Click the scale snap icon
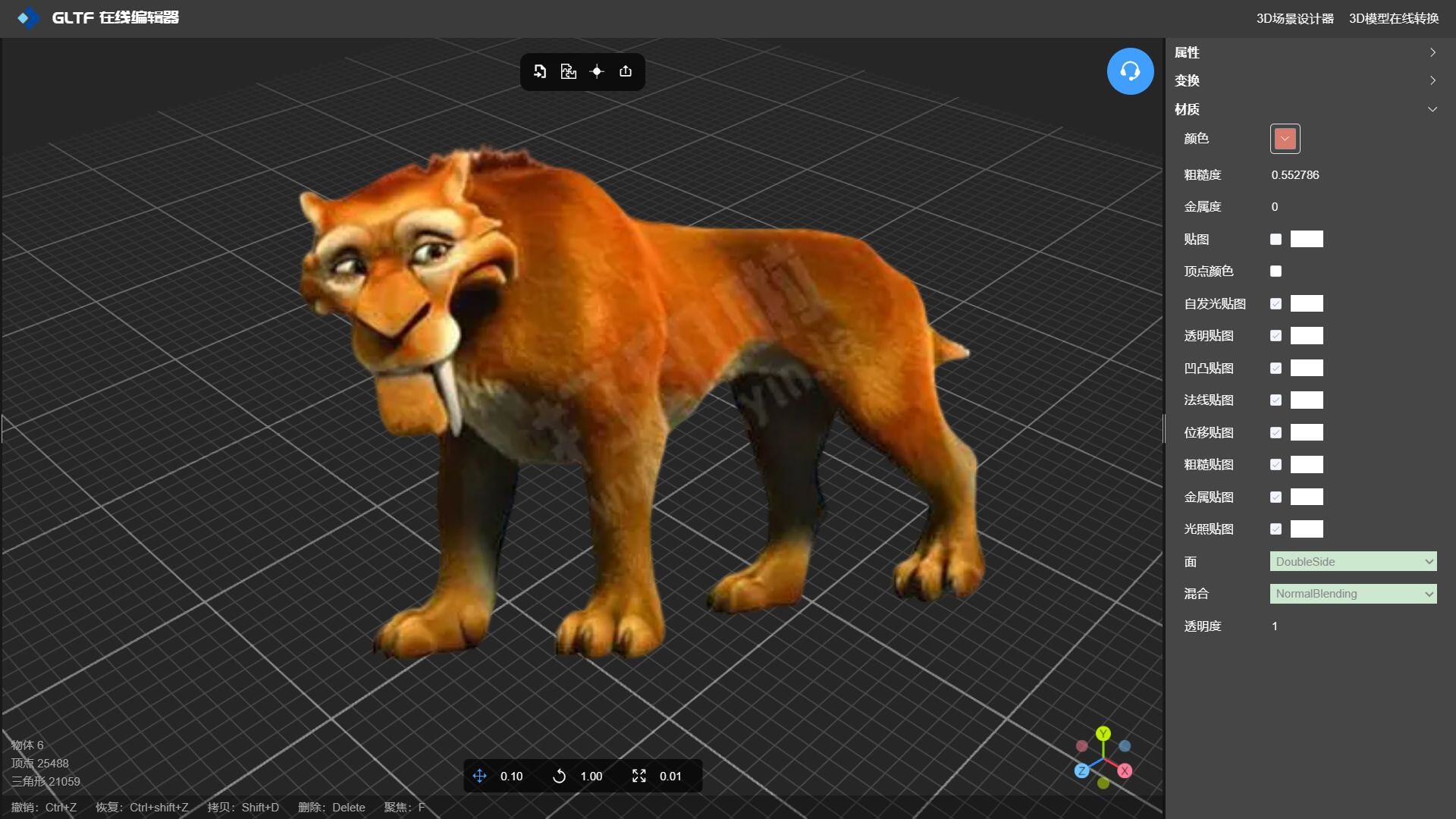This screenshot has width=1456, height=819. click(639, 776)
